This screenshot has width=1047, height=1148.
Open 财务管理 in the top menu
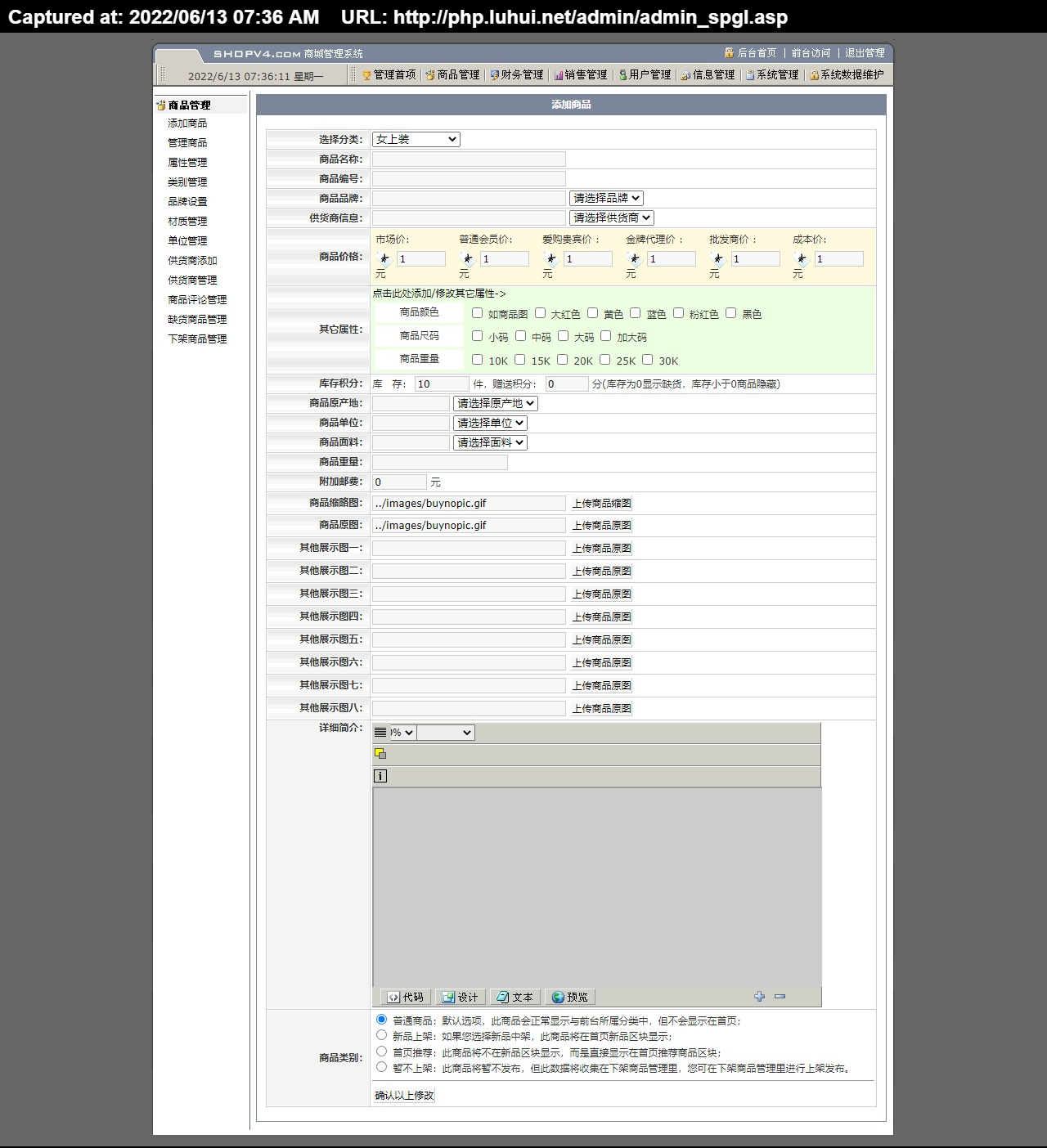coord(516,74)
